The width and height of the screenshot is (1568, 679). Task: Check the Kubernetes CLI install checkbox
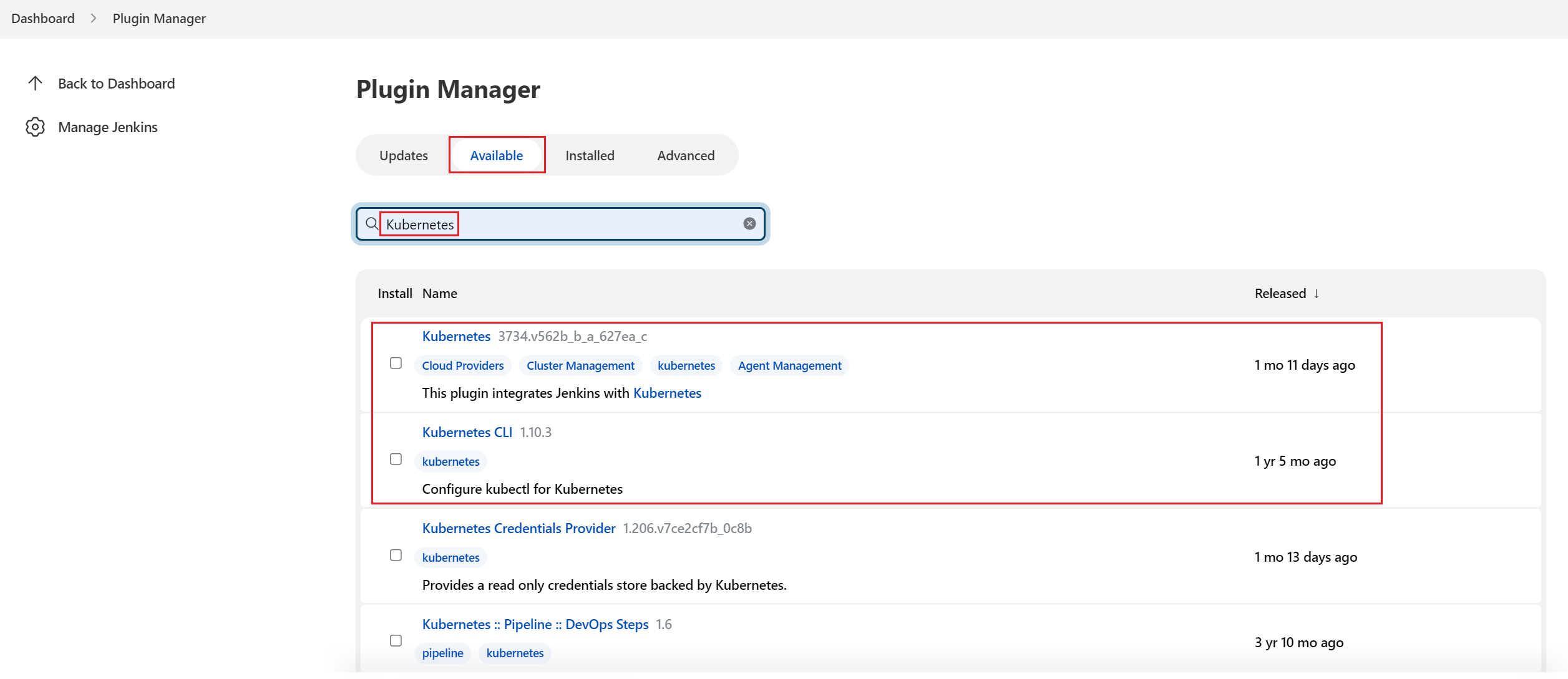396,460
